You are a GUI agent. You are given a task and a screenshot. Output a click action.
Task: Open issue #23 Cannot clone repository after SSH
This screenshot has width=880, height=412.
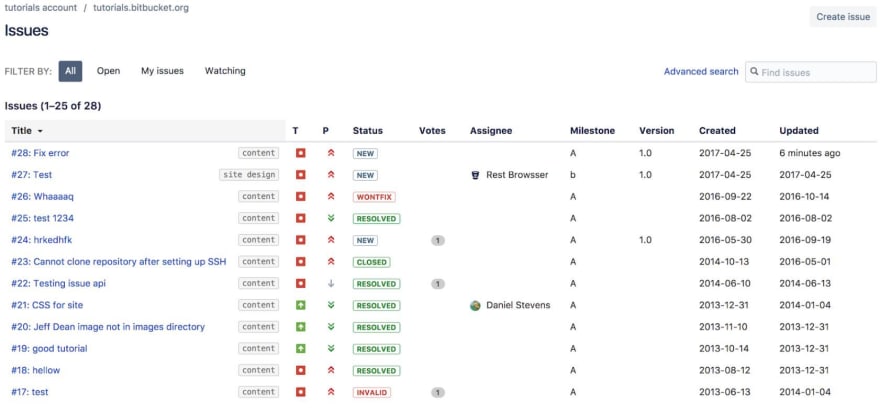pos(119,262)
